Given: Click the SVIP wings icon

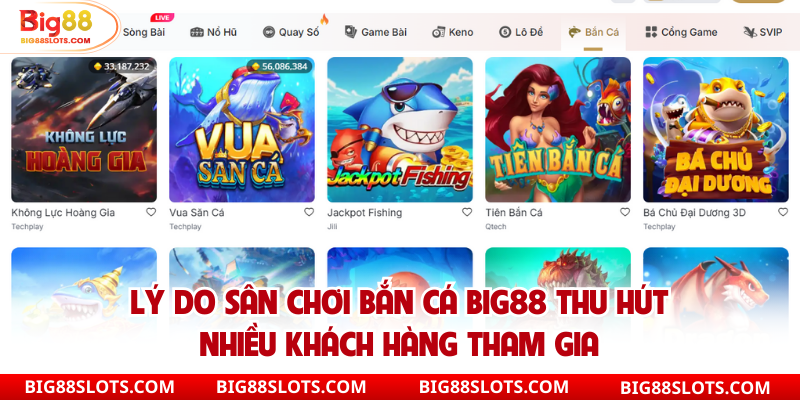Looking at the screenshot, I should (x=749, y=32).
